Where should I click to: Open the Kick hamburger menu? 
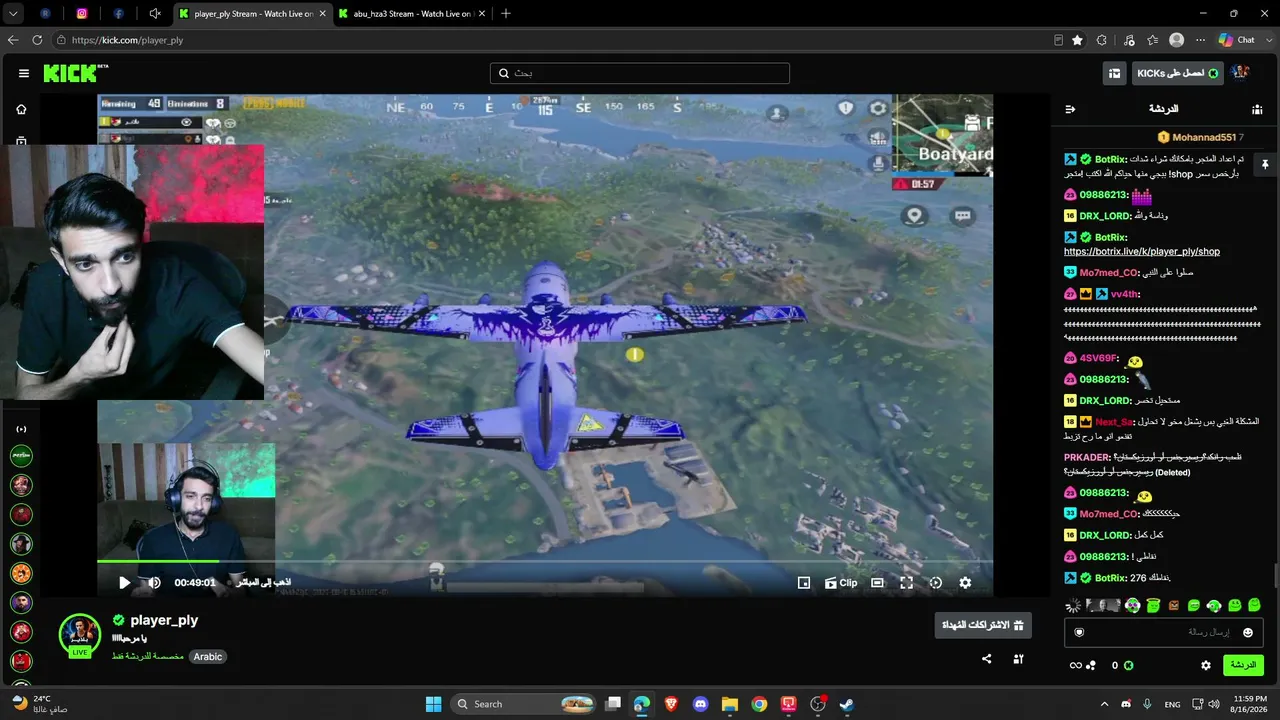tap(24, 73)
